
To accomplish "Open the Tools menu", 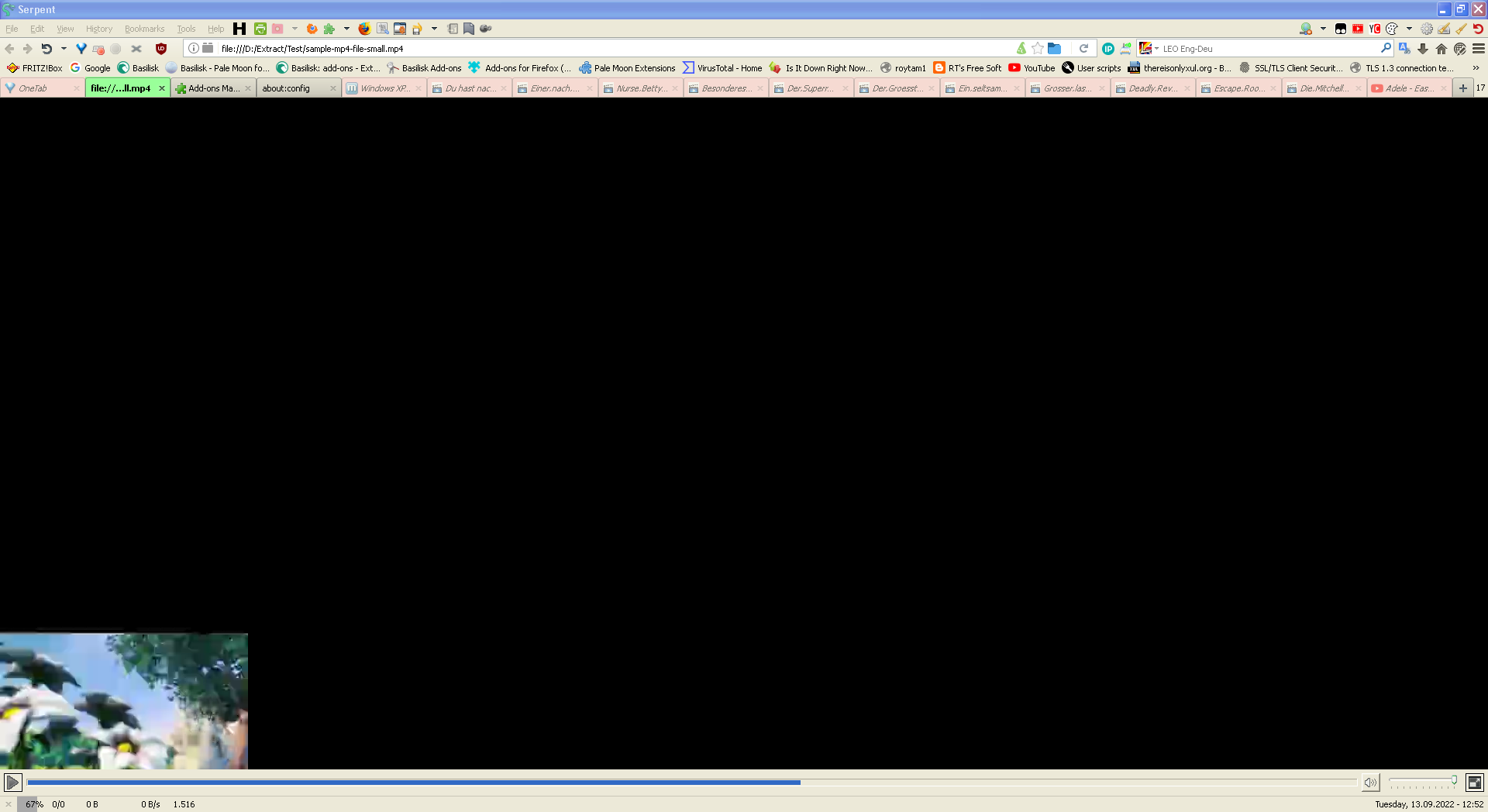I will [x=186, y=29].
